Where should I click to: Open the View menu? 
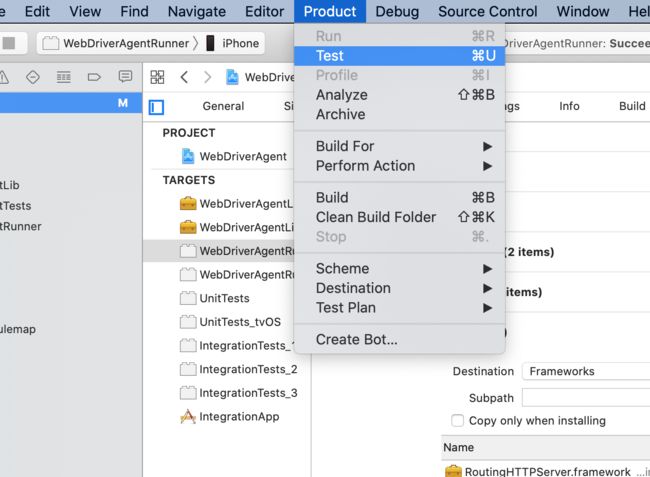coord(85,11)
